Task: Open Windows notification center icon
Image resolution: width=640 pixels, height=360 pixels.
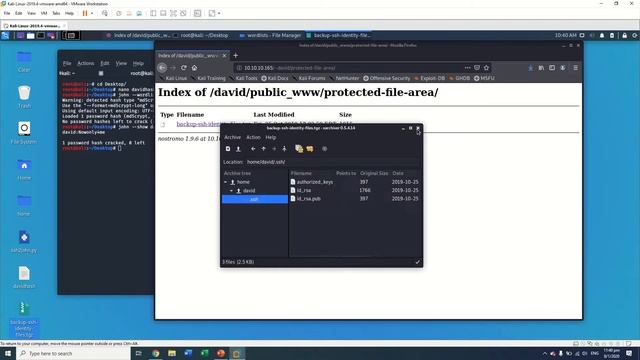Action: tap(629, 353)
